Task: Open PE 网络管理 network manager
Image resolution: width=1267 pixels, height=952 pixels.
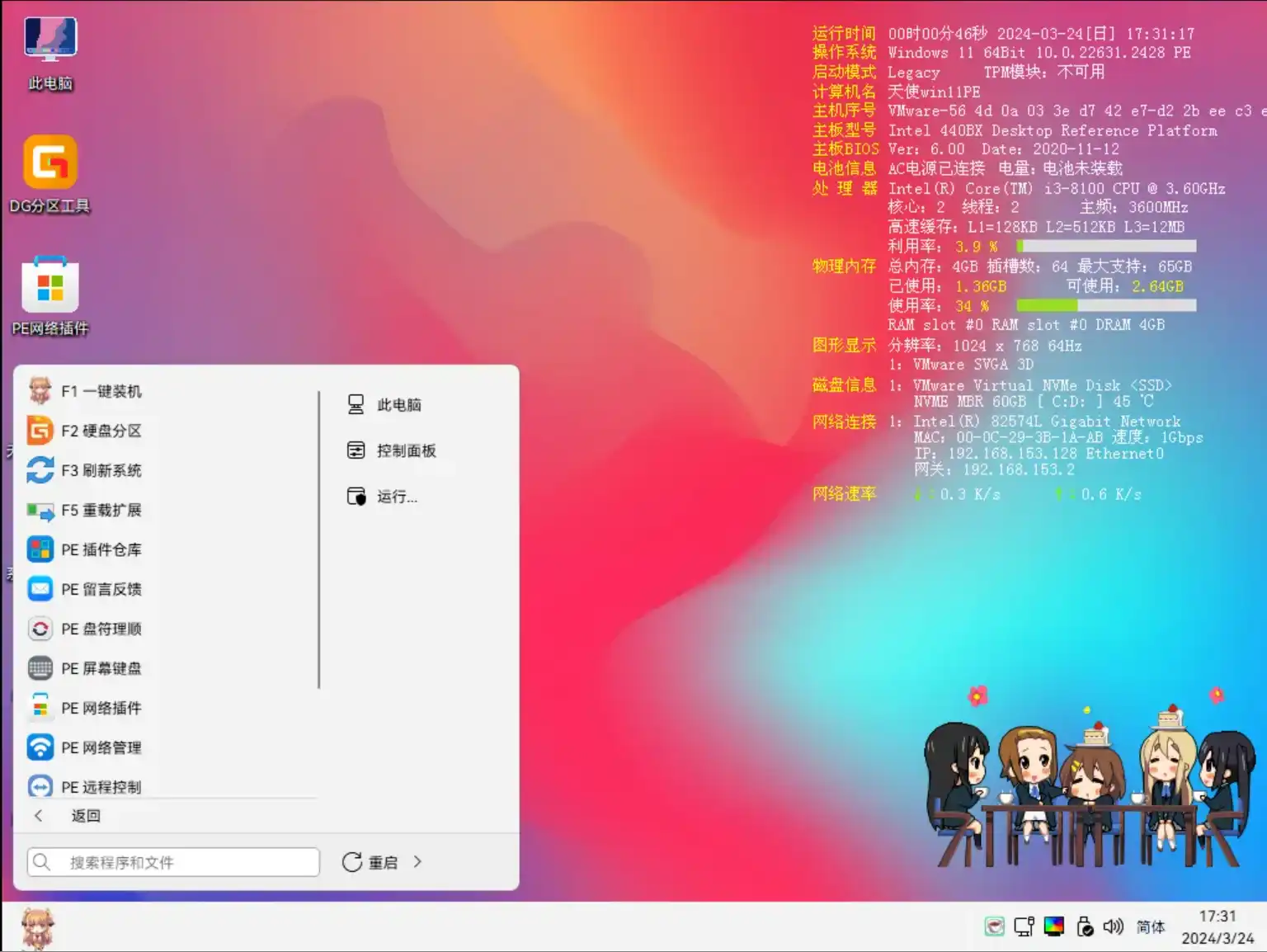Action: click(x=101, y=747)
